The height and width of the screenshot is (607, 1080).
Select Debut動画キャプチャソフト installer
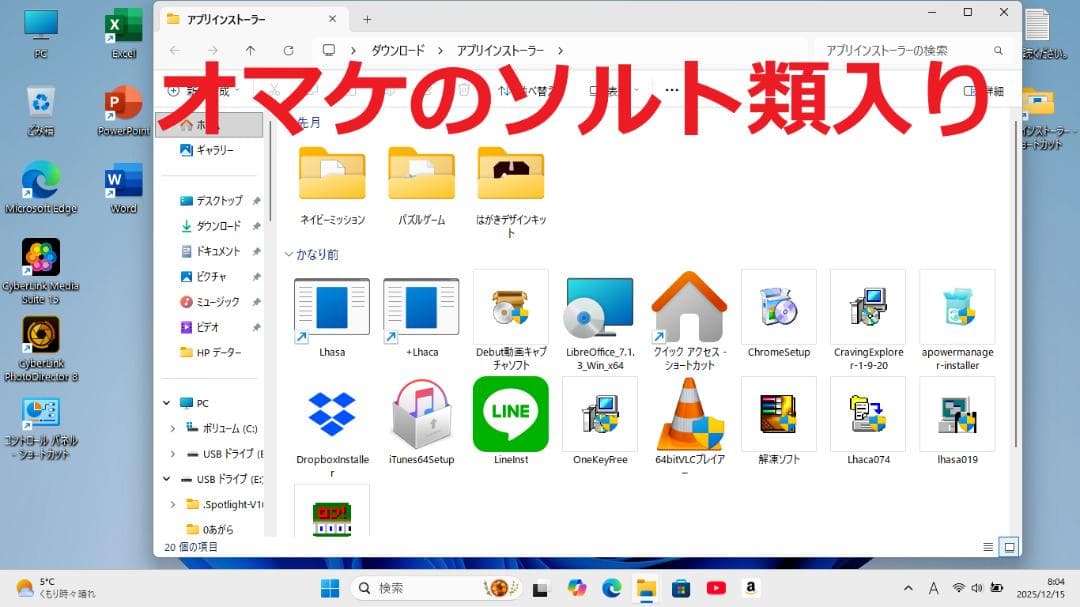(511, 320)
